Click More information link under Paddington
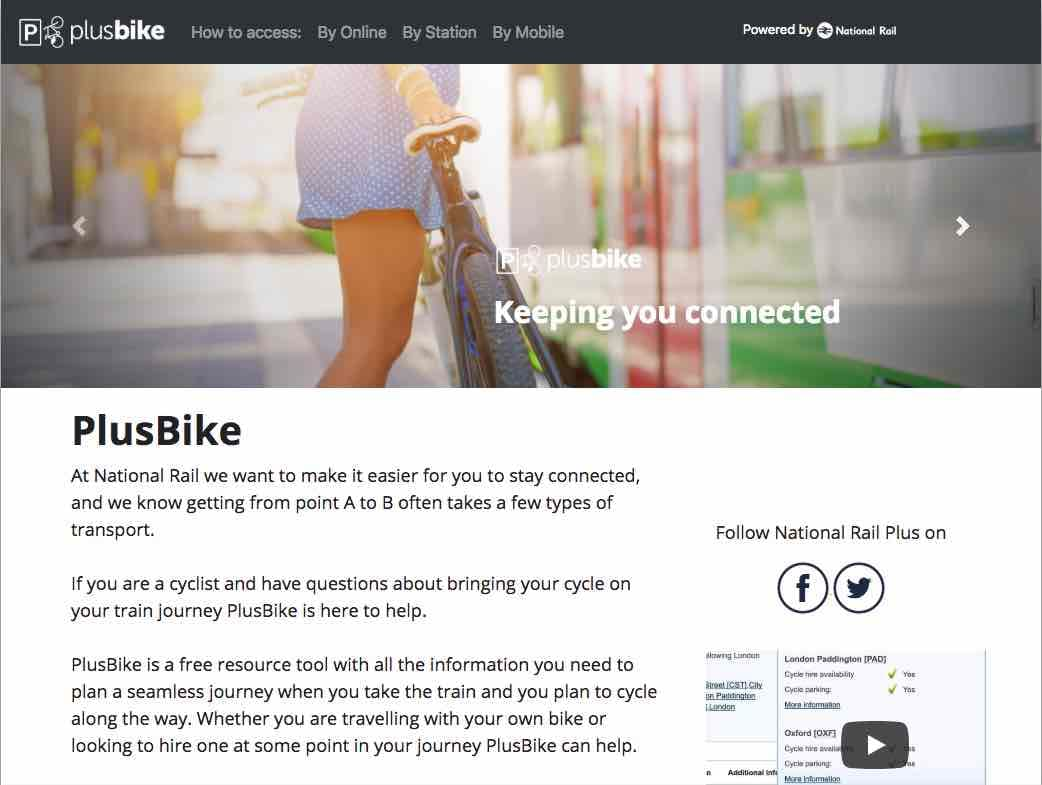This screenshot has width=1042, height=785. pos(812,705)
